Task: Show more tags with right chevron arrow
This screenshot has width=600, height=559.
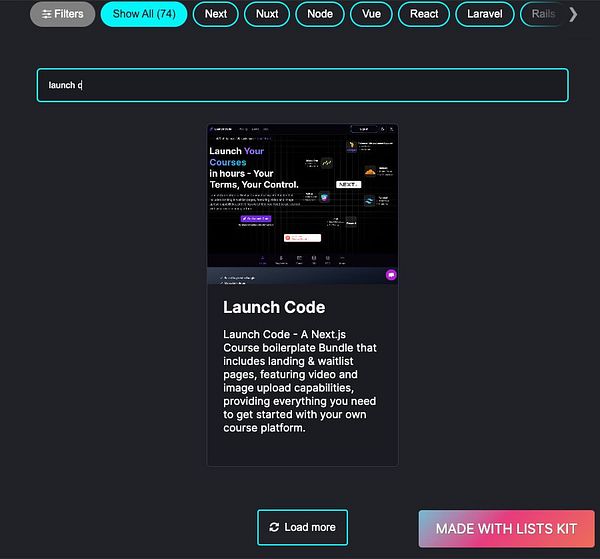Action: [573, 15]
